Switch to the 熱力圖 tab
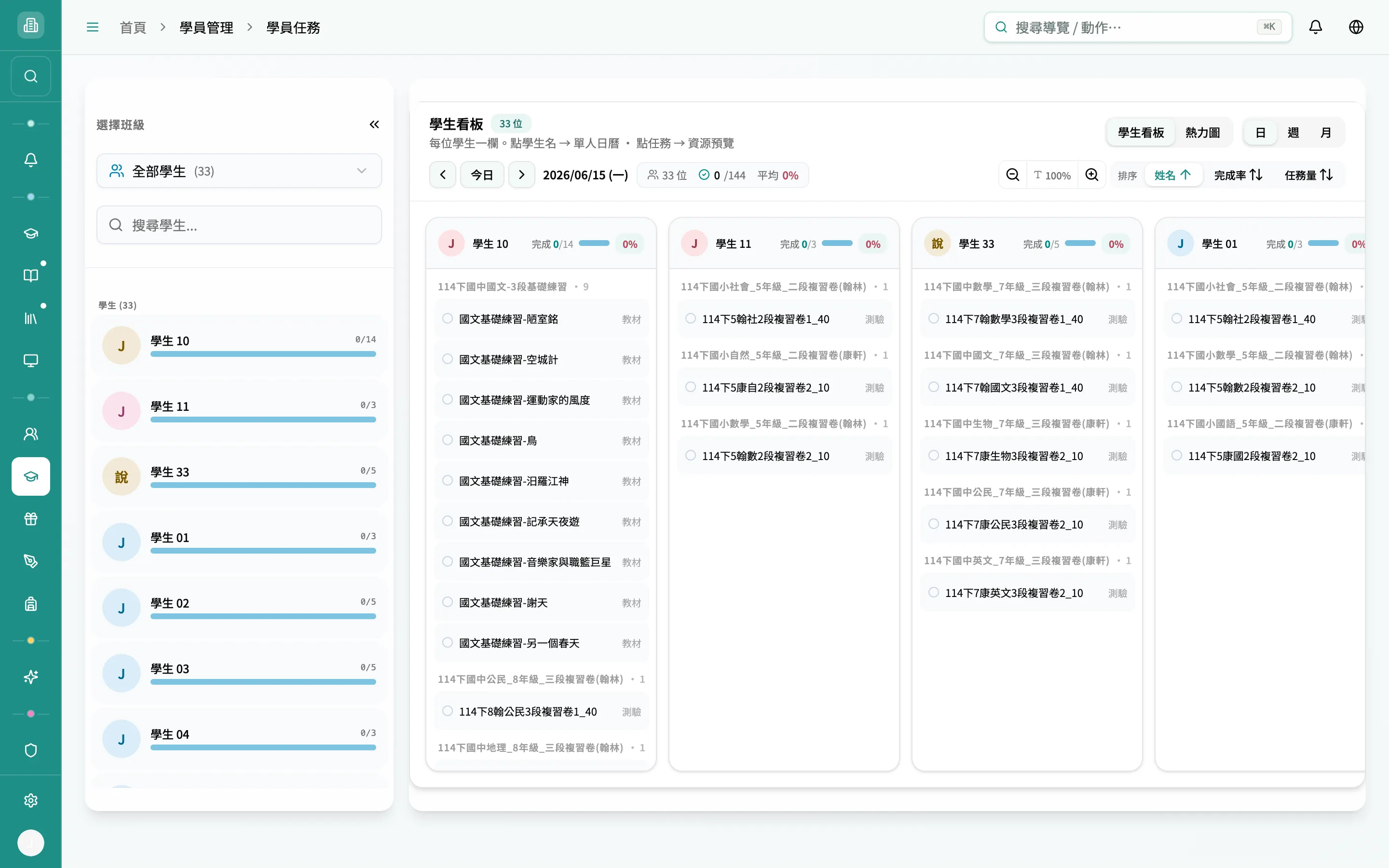1389x868 pixels. (x=1202, y=133)
